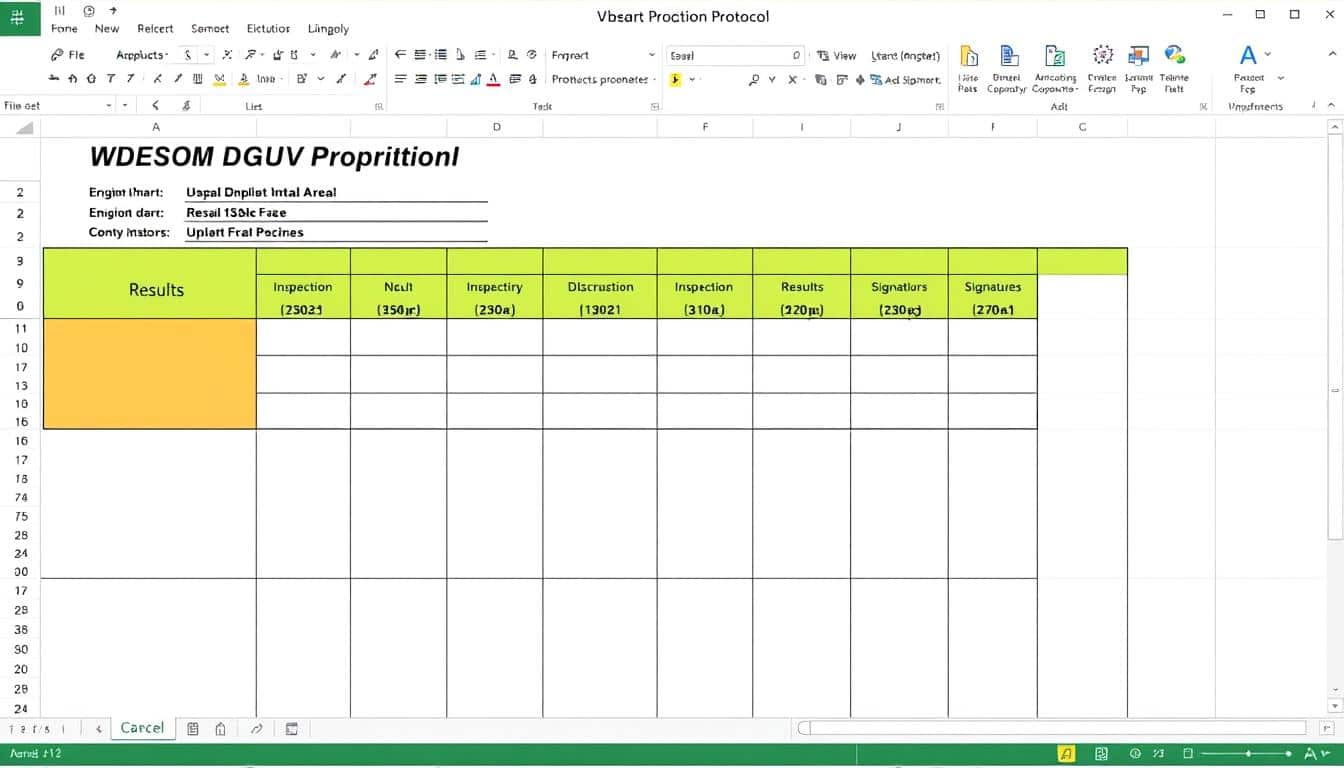The height and width of the screenshot is (768, 1344).
Task: Click the View button
Action: point(837,56)
